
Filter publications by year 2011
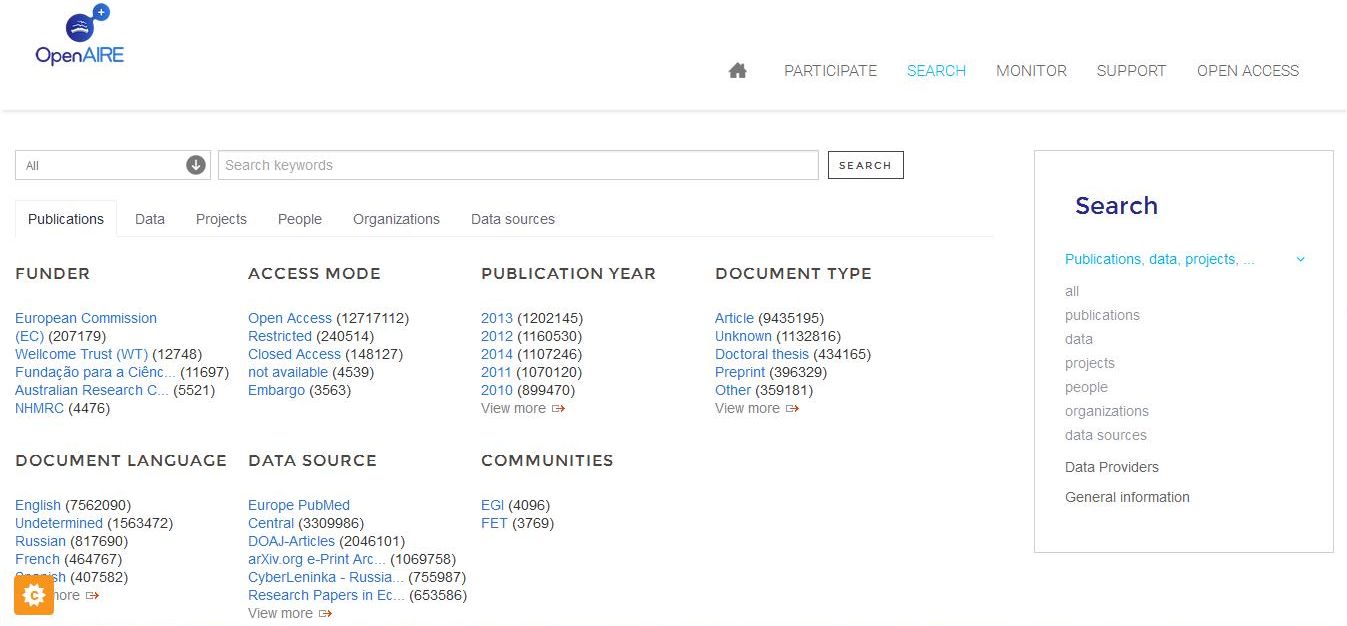(x=497, y=372)
